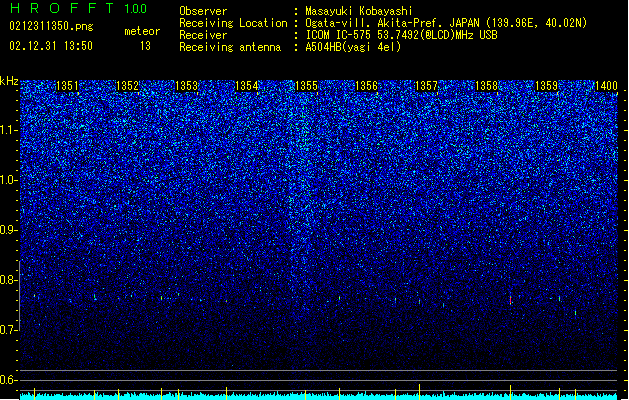Click the cyan signal level strip at the bottom
Screen dimensions: 629x400
click(x=318, y=397)
